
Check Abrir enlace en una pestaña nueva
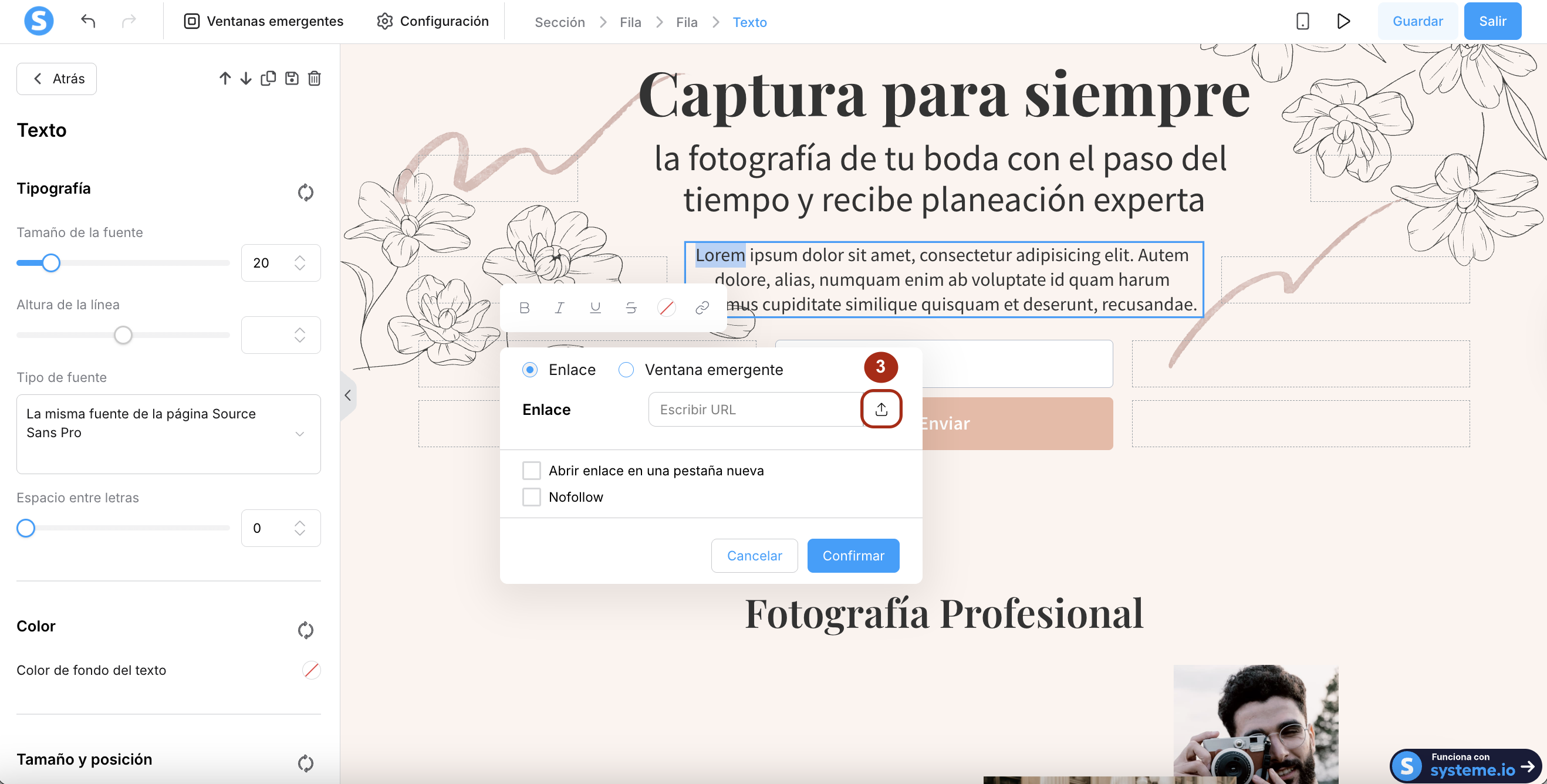[x=532, y=471]
